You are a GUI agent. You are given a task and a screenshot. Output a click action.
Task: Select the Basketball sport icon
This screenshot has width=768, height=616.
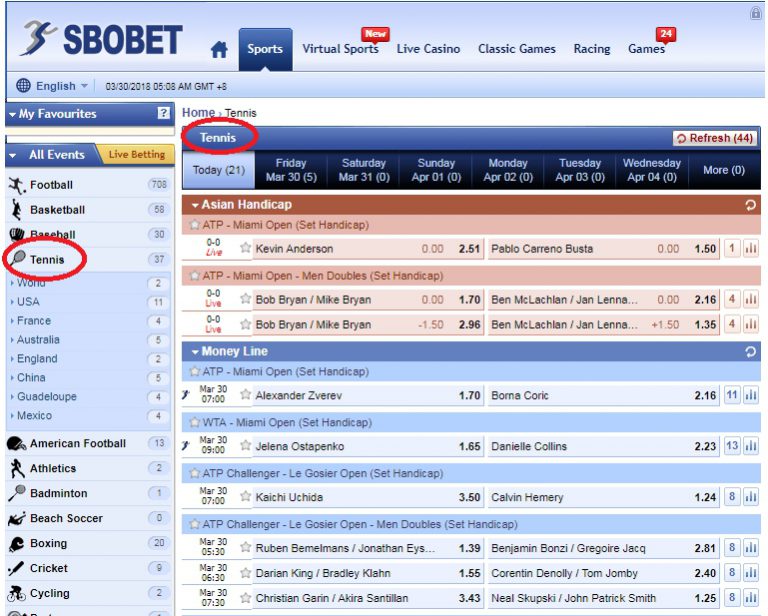(x=17, y=210)
